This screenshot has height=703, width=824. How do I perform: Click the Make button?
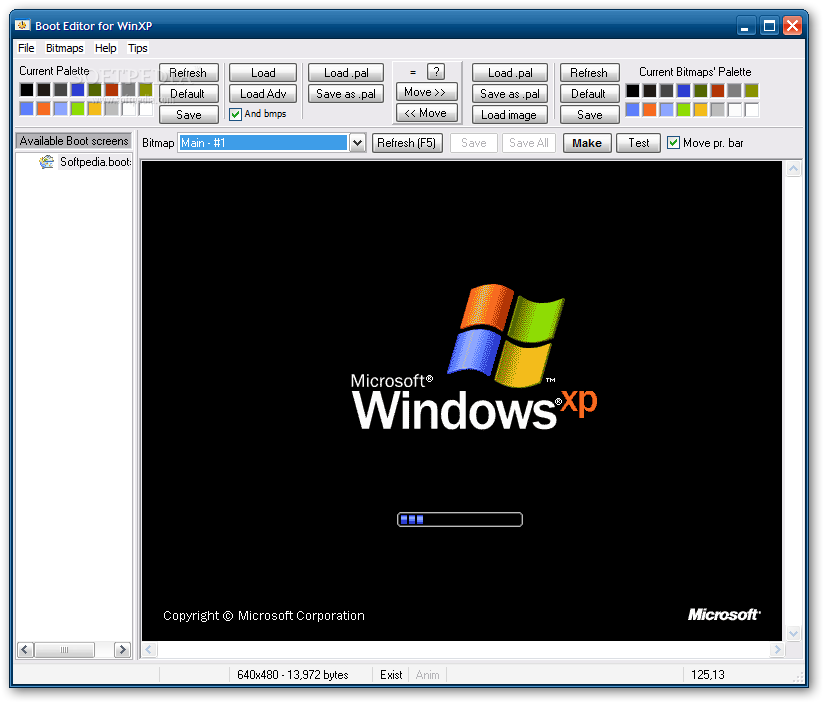[587, 143]
